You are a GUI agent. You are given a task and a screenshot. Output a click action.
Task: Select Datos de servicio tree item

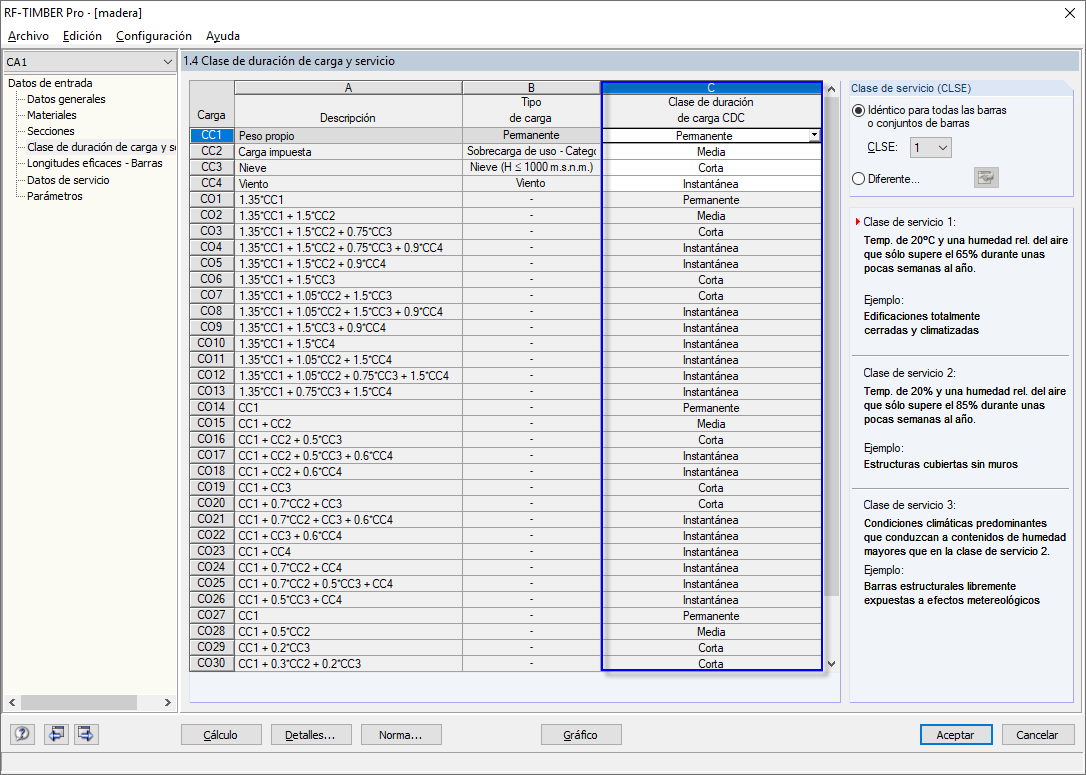click(x=68, y=180)
